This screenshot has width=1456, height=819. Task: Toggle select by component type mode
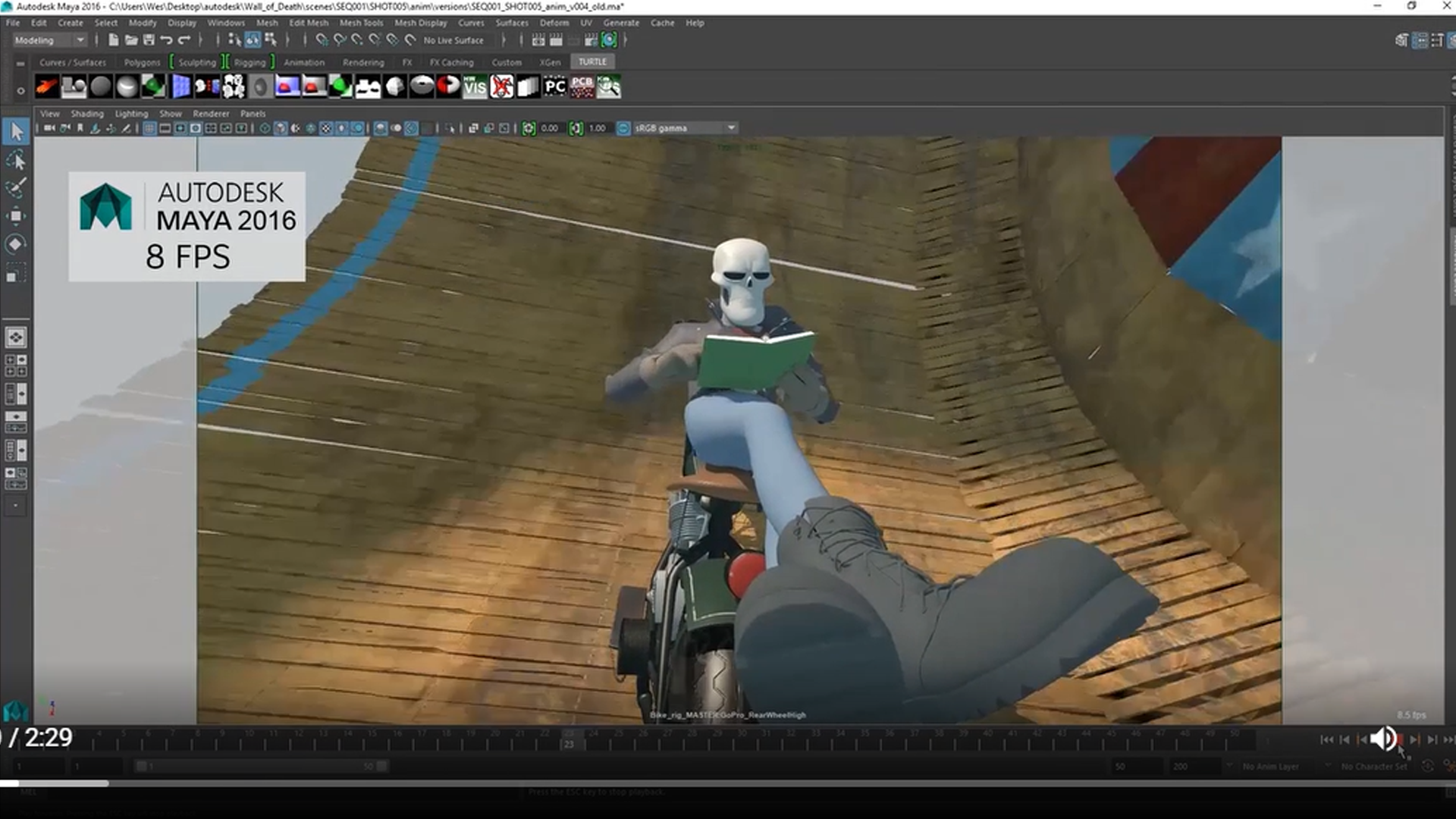pyautogui.click(x=270, y=40)
